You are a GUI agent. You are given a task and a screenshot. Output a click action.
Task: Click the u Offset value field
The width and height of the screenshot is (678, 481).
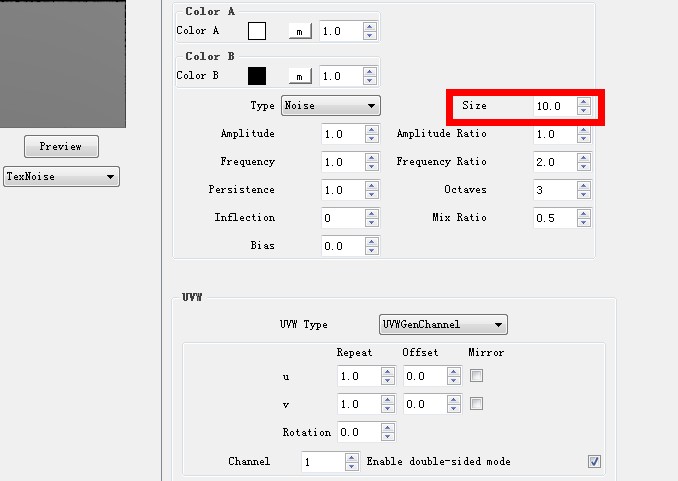425,376
